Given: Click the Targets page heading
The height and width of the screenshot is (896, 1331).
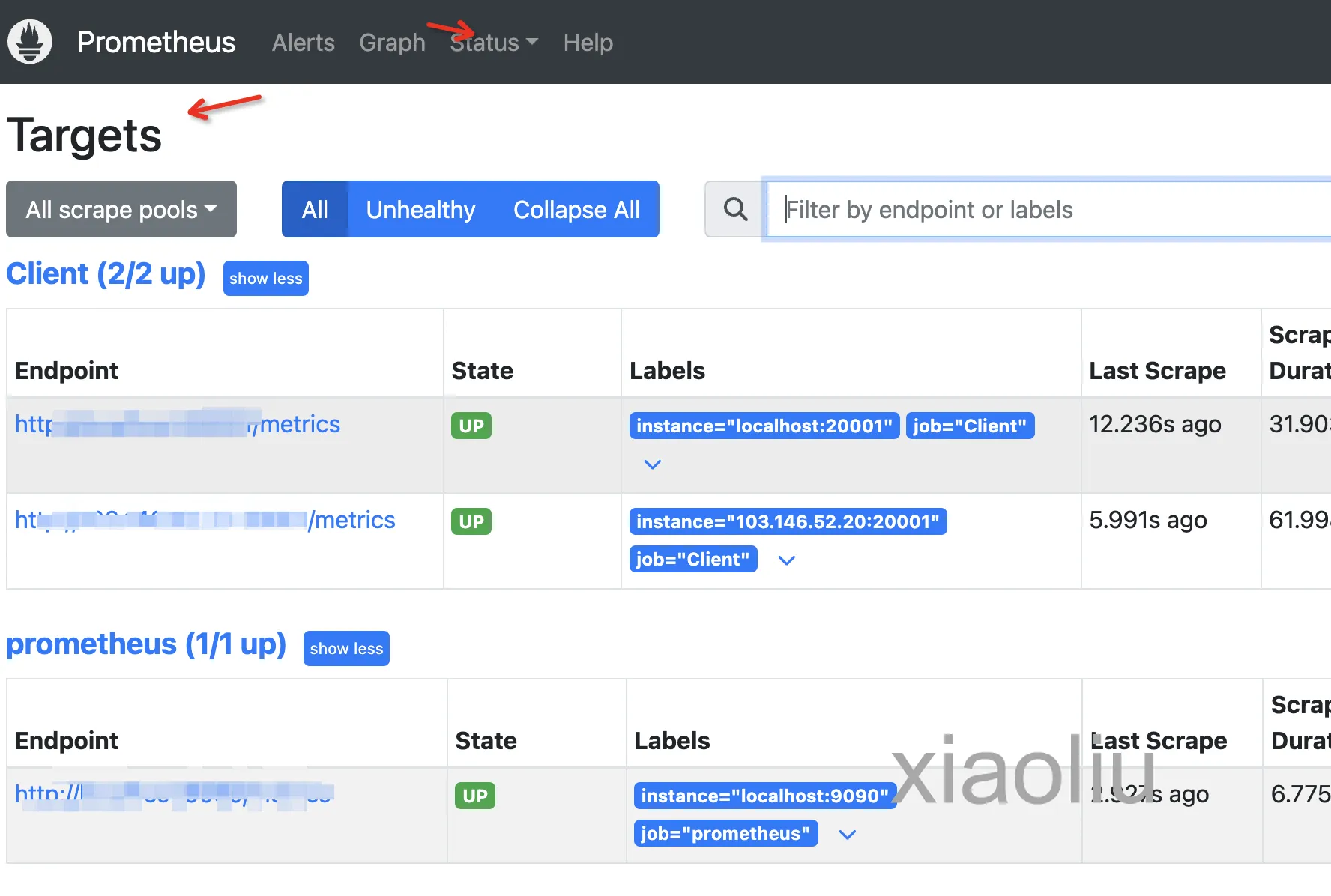Looking at the screenshot, I should (x=84, y=136).
